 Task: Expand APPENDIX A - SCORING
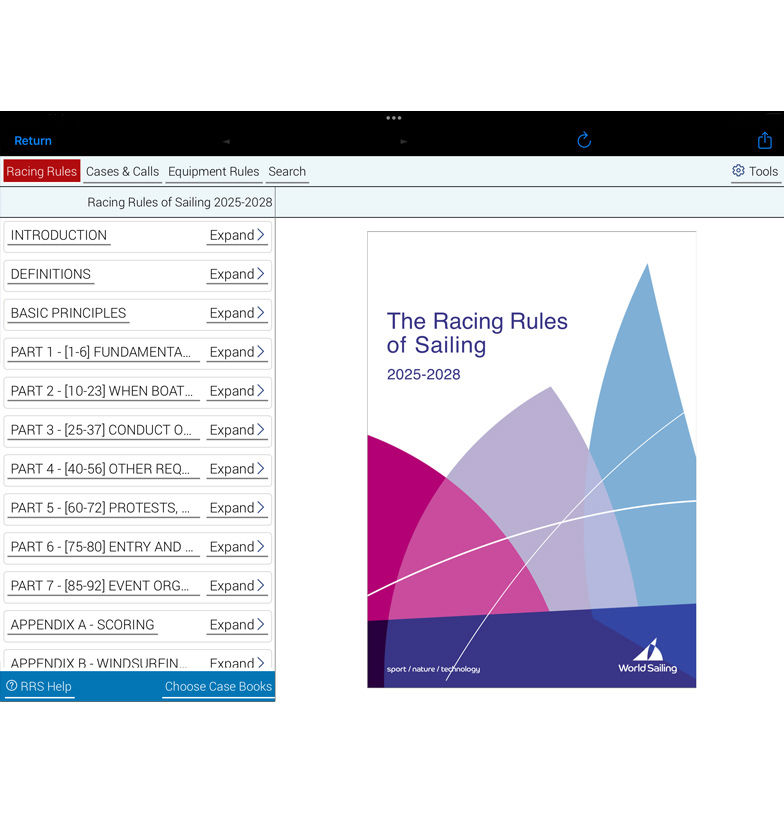pos(236,626)
